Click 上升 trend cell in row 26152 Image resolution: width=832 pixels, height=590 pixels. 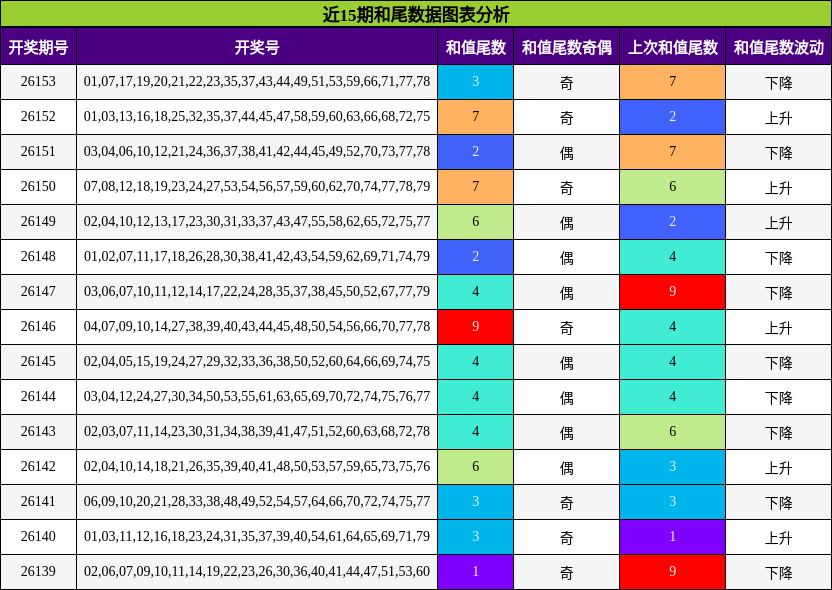(x=778, y=117)
